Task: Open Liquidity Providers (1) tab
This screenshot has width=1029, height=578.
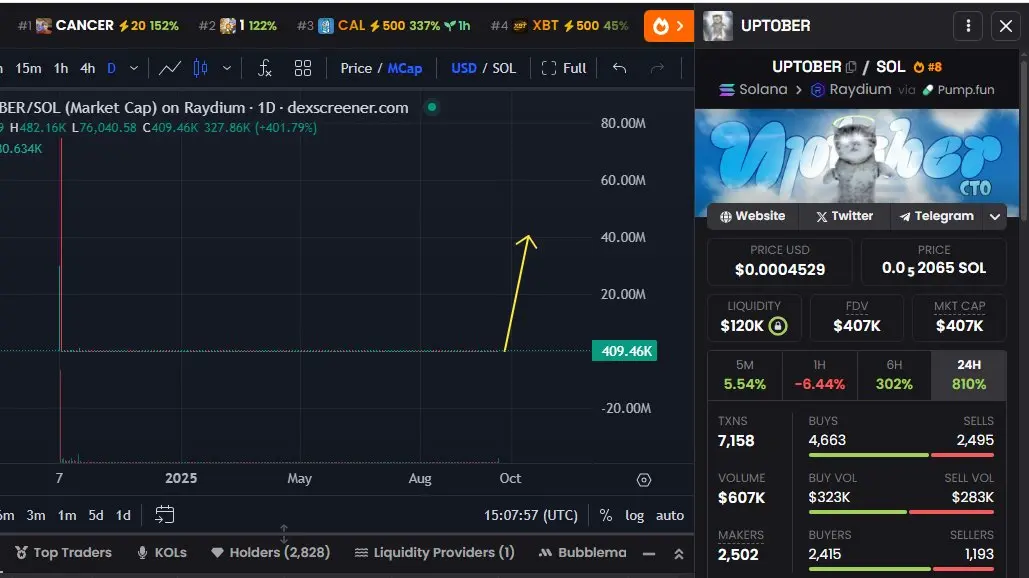Action: coord(434,552)
